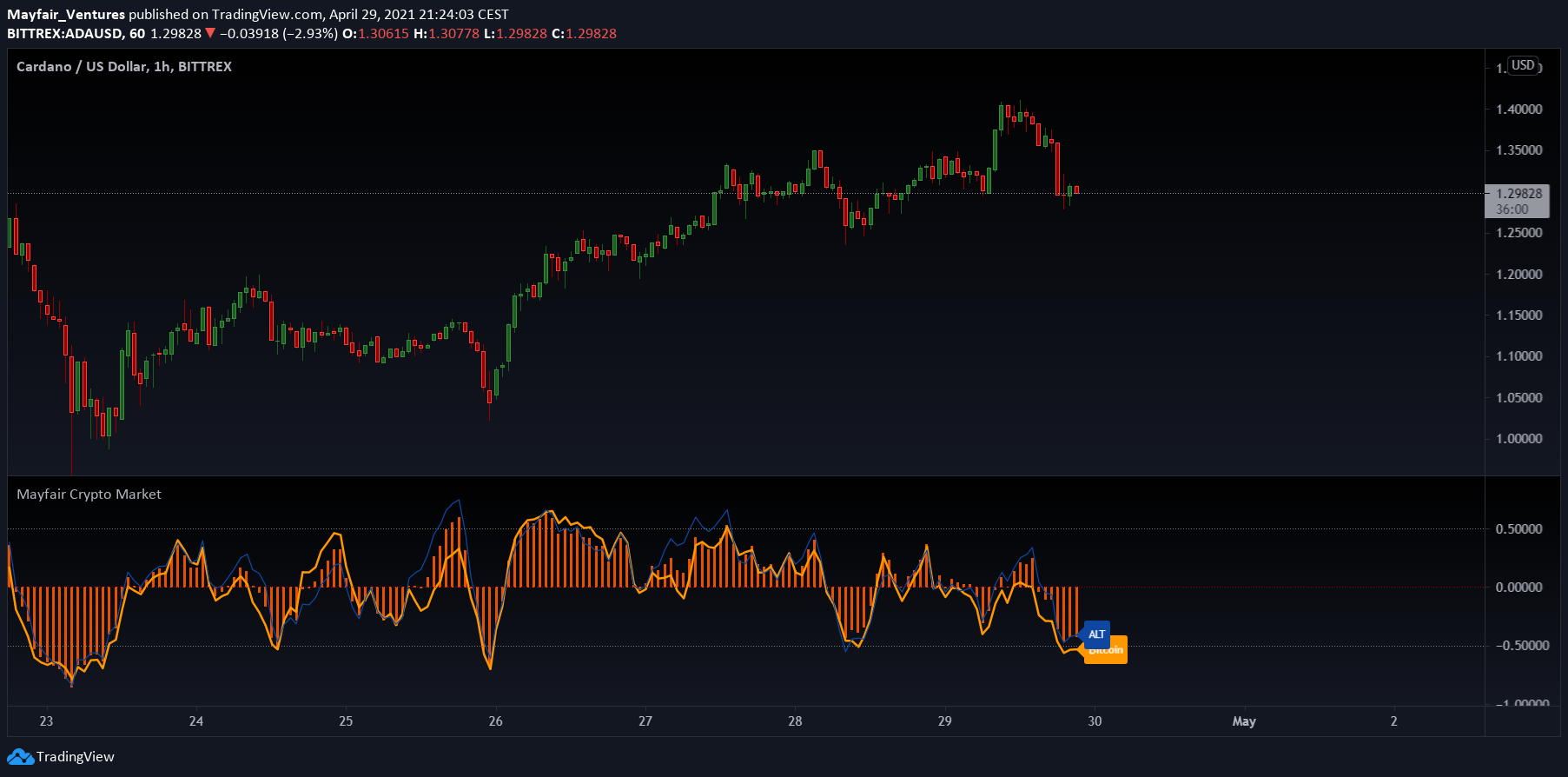Select the orange Bitcoin line label
This screenshot has height=777, width=1568.
(1106, 651)
